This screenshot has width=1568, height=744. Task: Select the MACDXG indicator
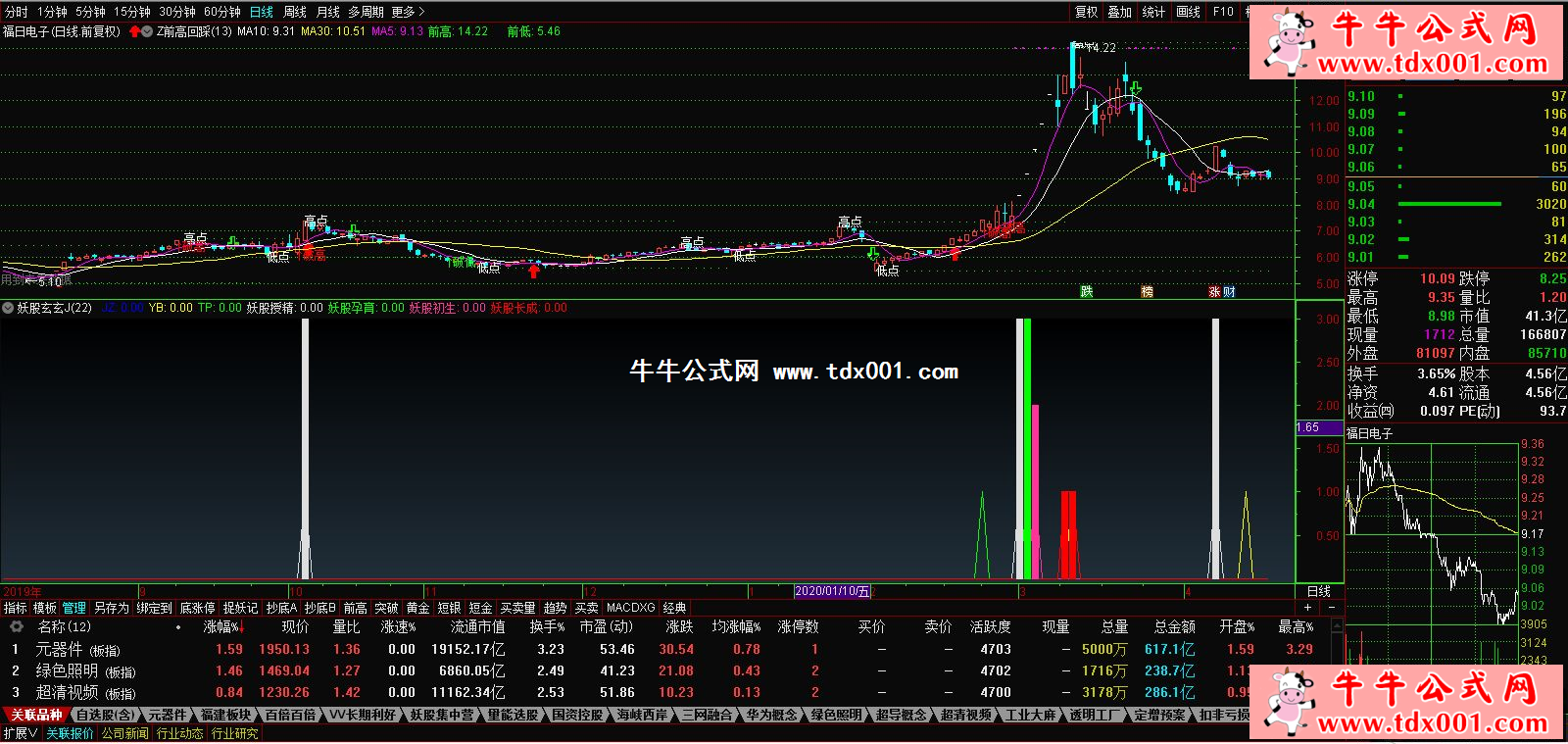[630, 608]
